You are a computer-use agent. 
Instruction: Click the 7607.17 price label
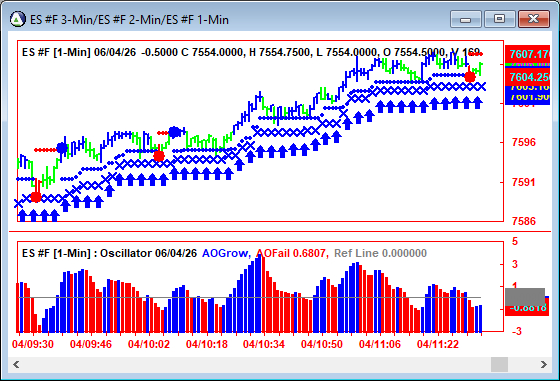[x=528, y=54]
